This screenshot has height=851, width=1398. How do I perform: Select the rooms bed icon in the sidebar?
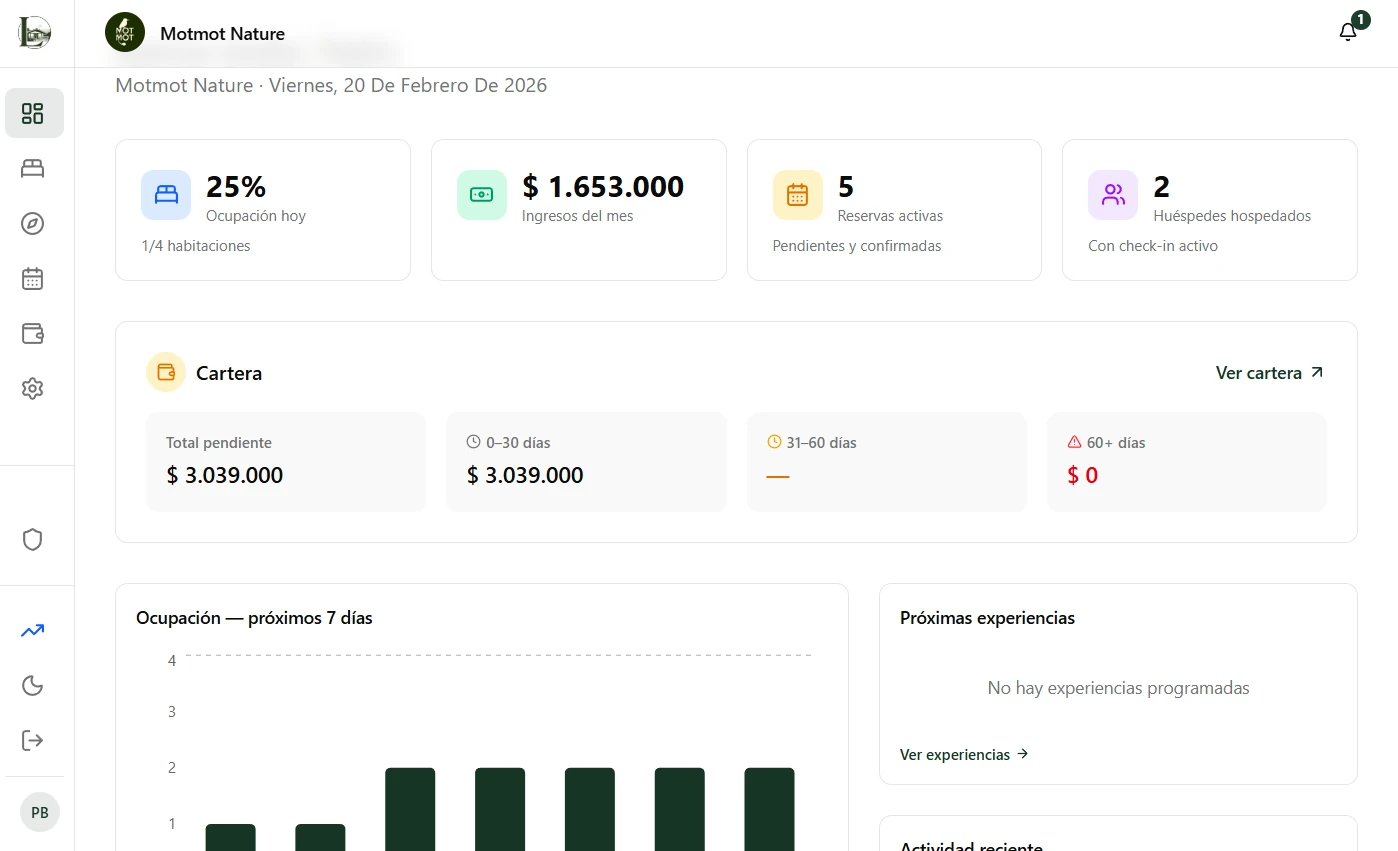(33, 168)
